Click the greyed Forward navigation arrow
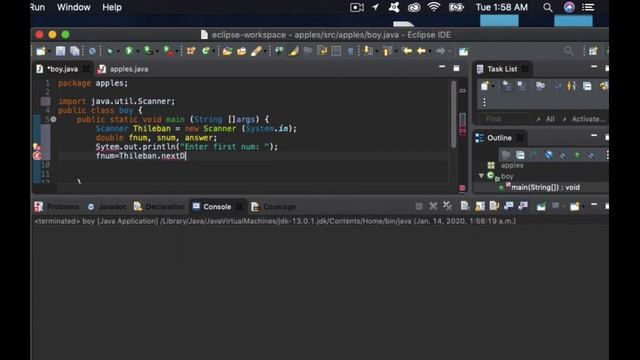The image size is (640, 360). (440, 51)
